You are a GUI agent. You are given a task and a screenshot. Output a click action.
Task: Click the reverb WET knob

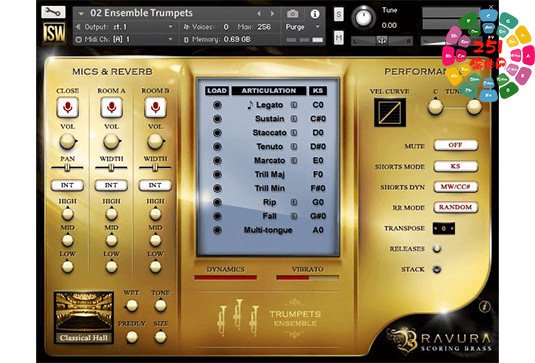131,306
